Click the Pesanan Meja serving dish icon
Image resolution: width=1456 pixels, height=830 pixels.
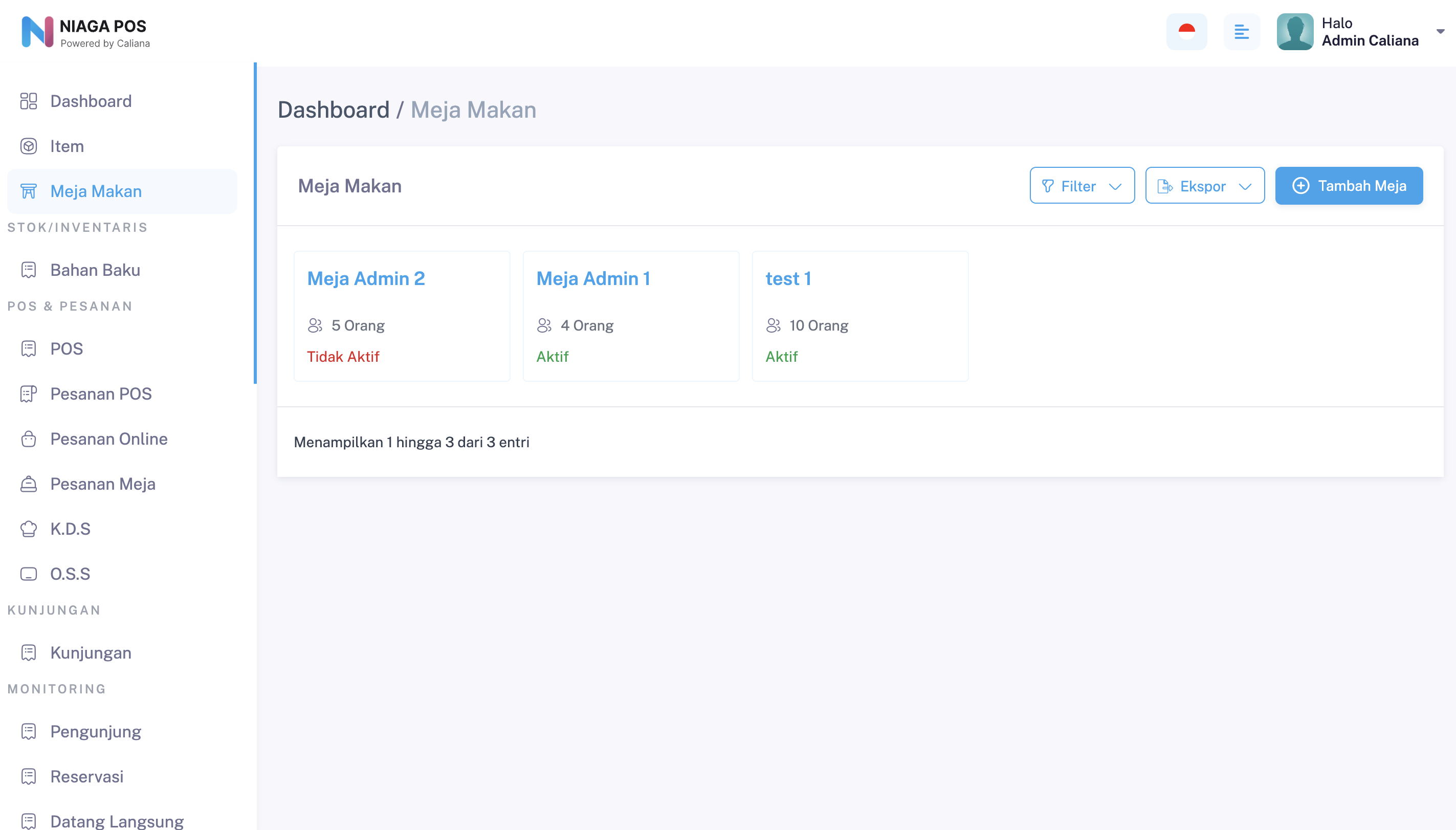pyautogui.click(x=29, y=484)
